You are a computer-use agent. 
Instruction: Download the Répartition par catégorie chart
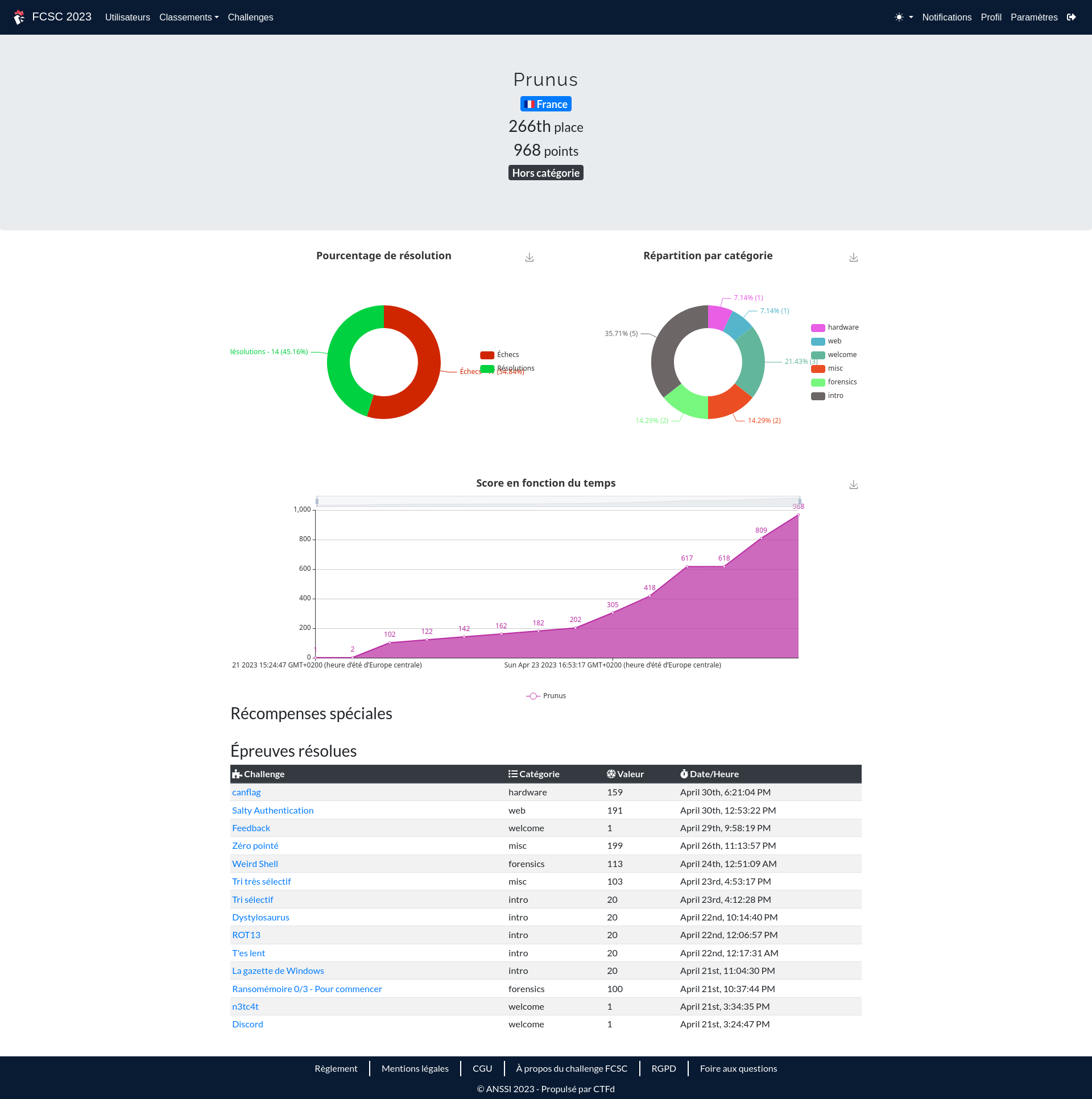point(853,257)
